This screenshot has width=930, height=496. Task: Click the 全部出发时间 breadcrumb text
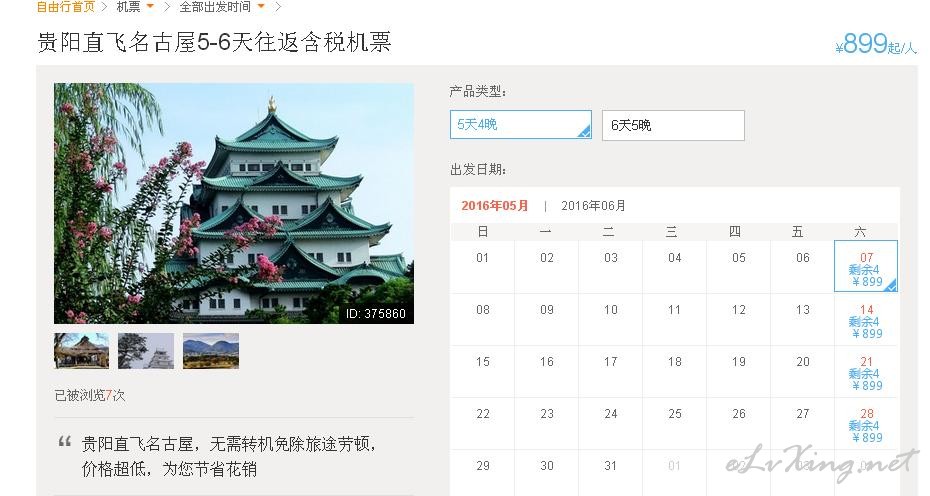(215, 7)
